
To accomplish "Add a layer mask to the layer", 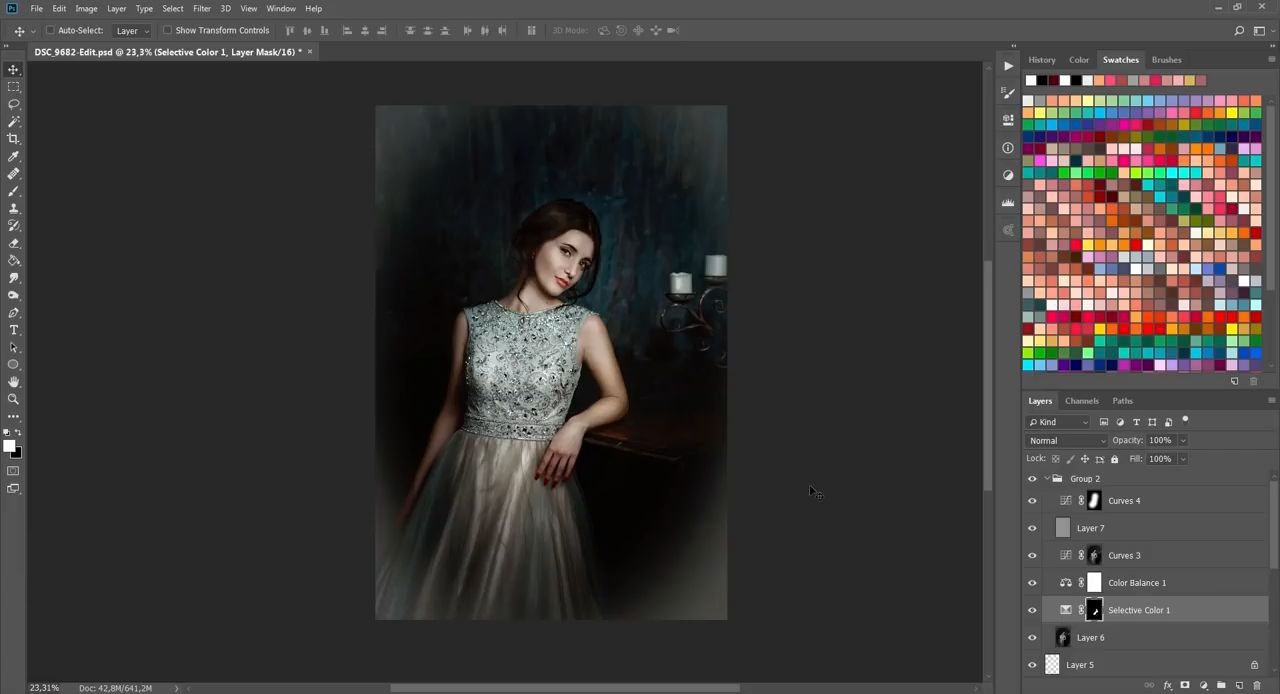I will pyautogui.click(x=1185, y=686).
